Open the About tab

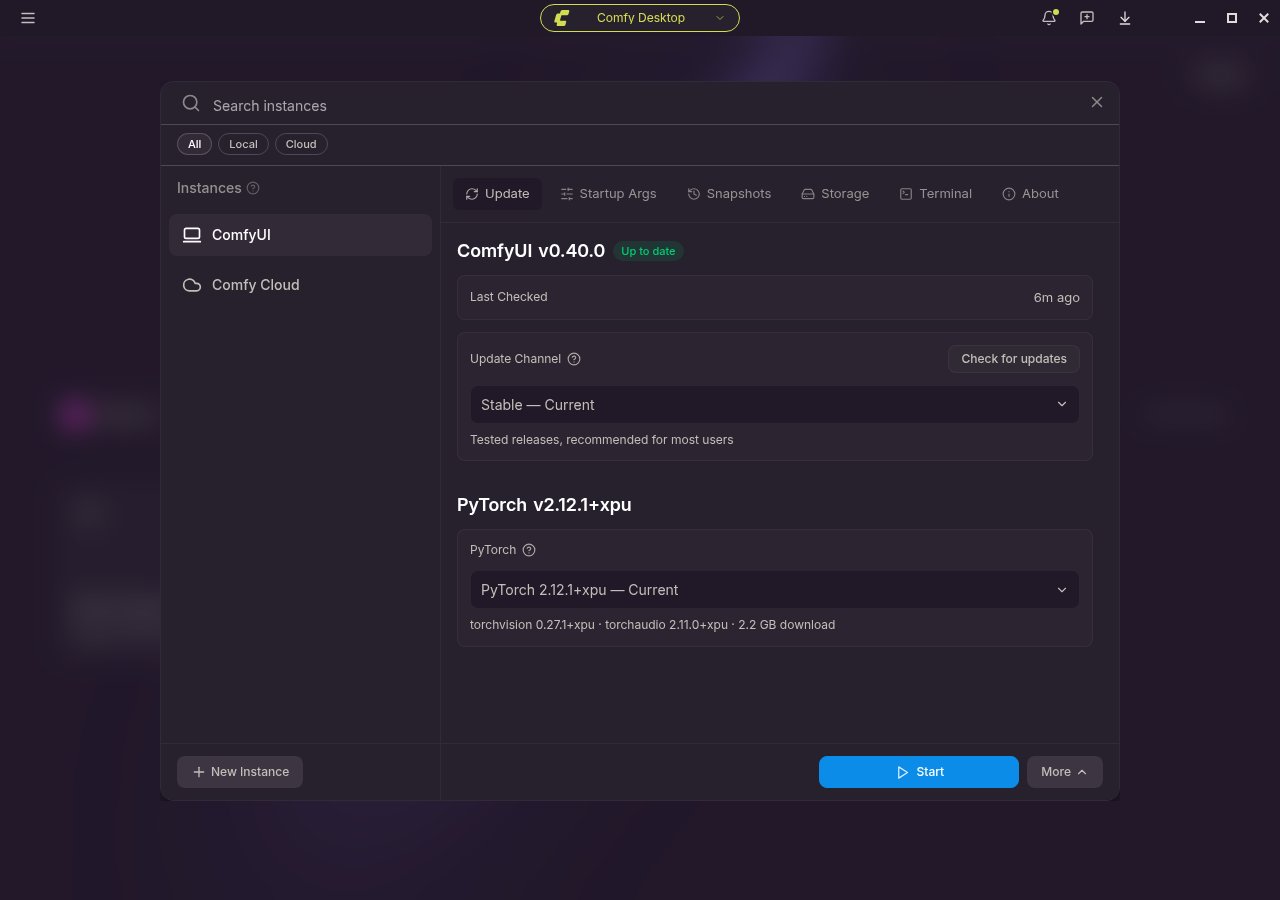coord(1030,194)
